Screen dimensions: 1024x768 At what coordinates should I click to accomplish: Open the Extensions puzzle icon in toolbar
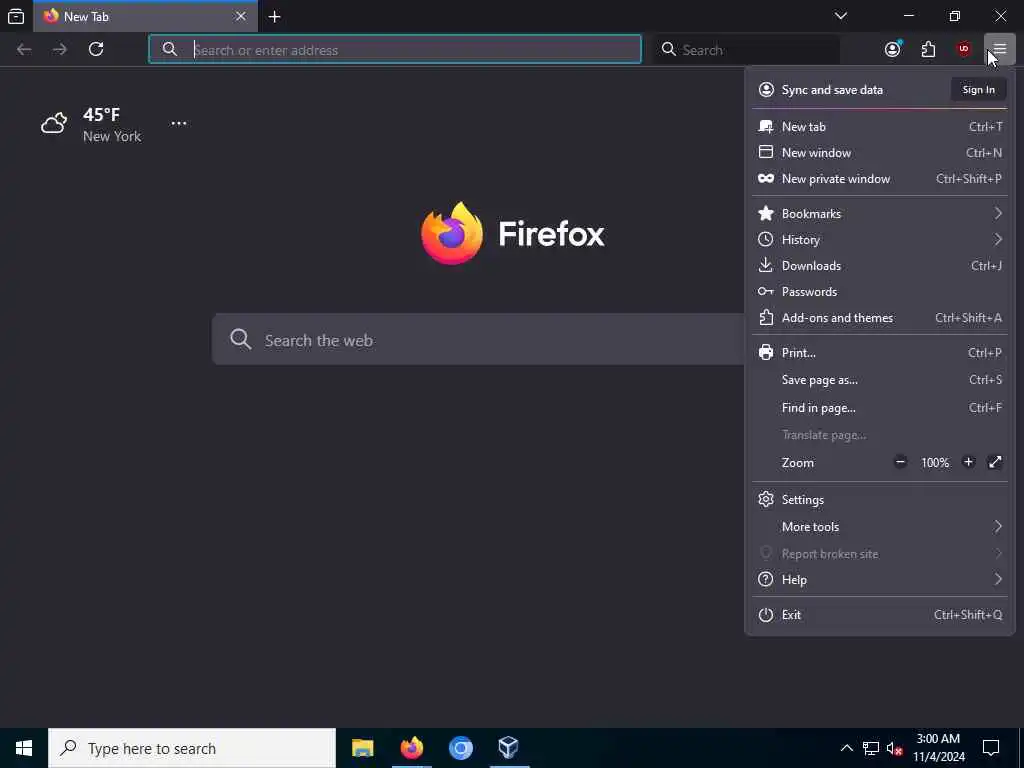pyautogui.click(x=928, y=49)
